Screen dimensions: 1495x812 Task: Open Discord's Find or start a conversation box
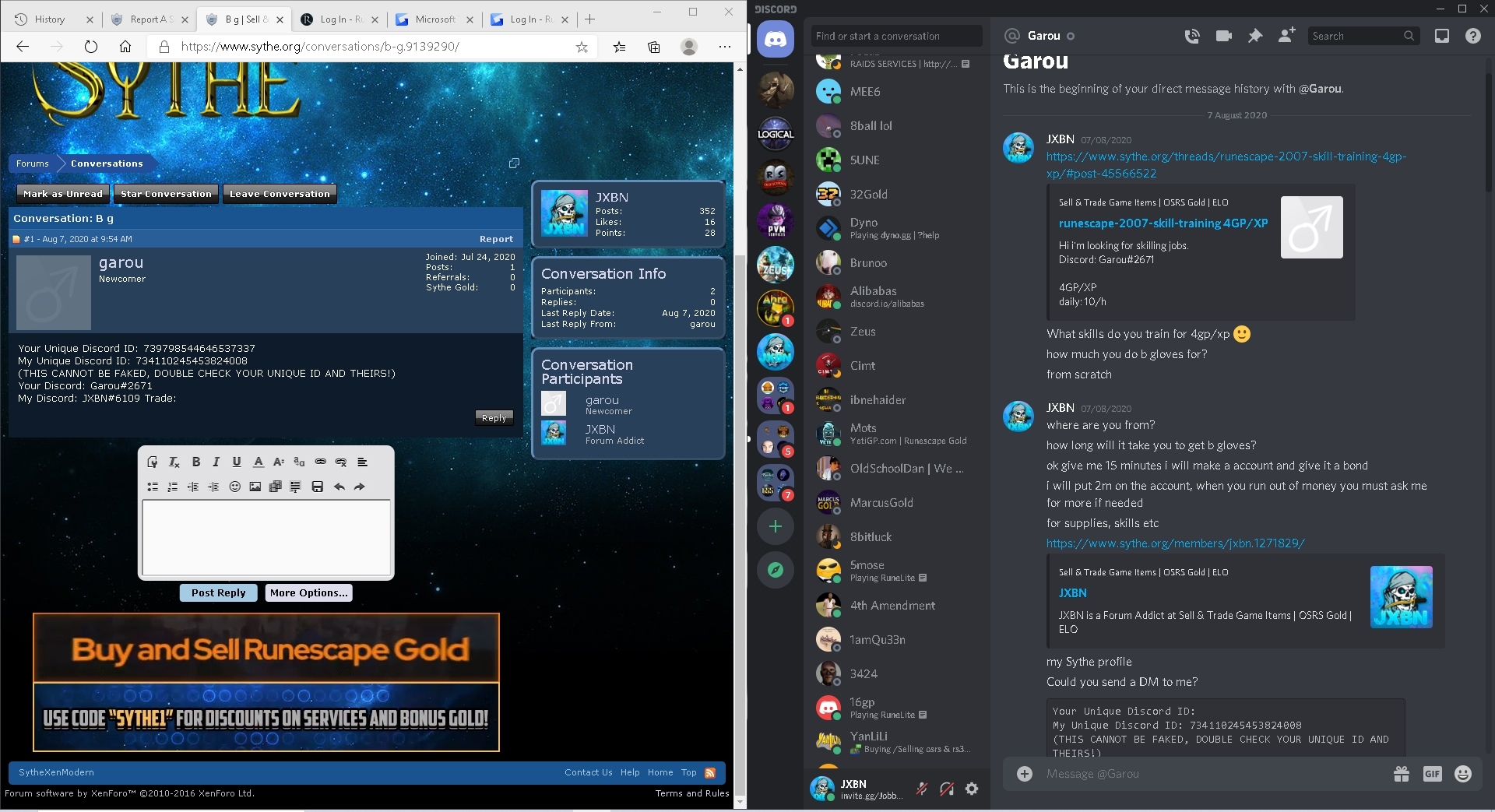tap(896, 36)
